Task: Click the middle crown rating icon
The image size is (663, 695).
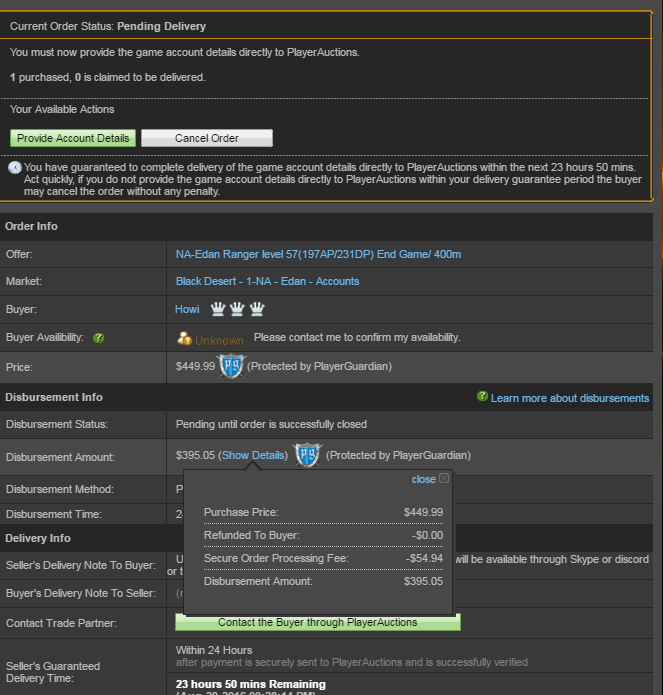Action: pyautogui.click(x=237, y=309)
